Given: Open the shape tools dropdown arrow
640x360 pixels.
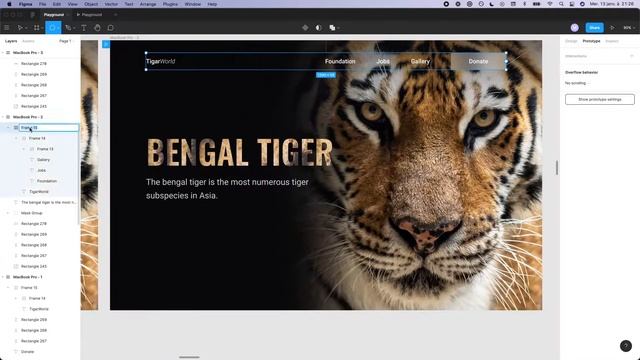Looking at the screenshot, I should click(x=58, y=28).
